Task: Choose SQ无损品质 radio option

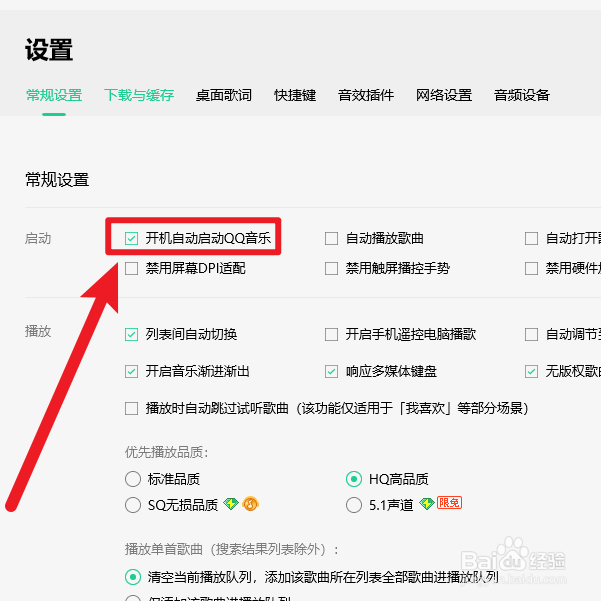Action: click(133, 505)
